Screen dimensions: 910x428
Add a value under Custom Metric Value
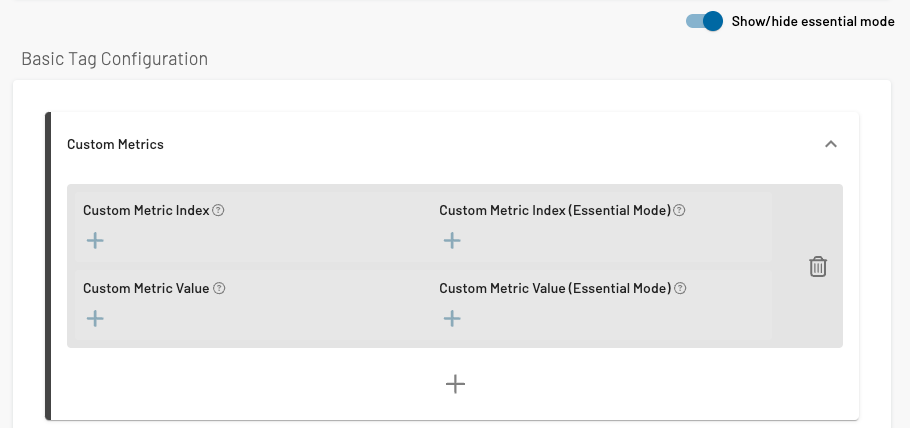(x=95, y=318)
